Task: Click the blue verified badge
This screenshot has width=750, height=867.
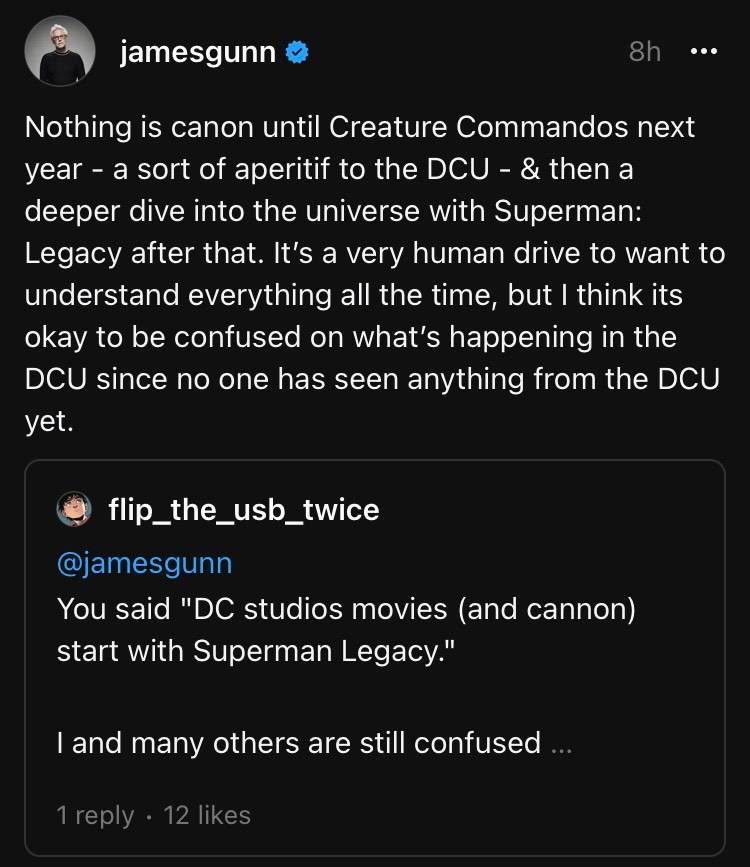Action: (x=297, y=53)
